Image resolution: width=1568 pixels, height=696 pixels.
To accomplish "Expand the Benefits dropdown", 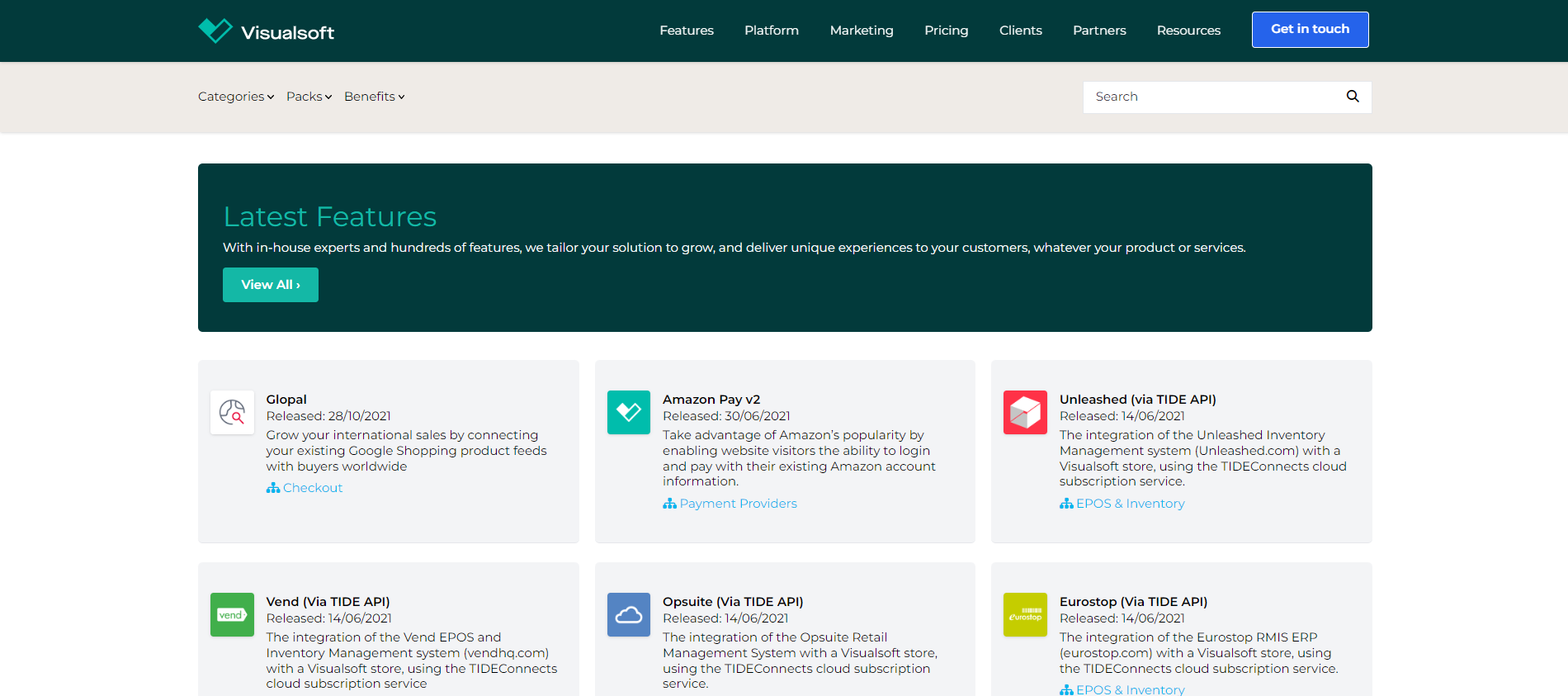I will point(374,97).
